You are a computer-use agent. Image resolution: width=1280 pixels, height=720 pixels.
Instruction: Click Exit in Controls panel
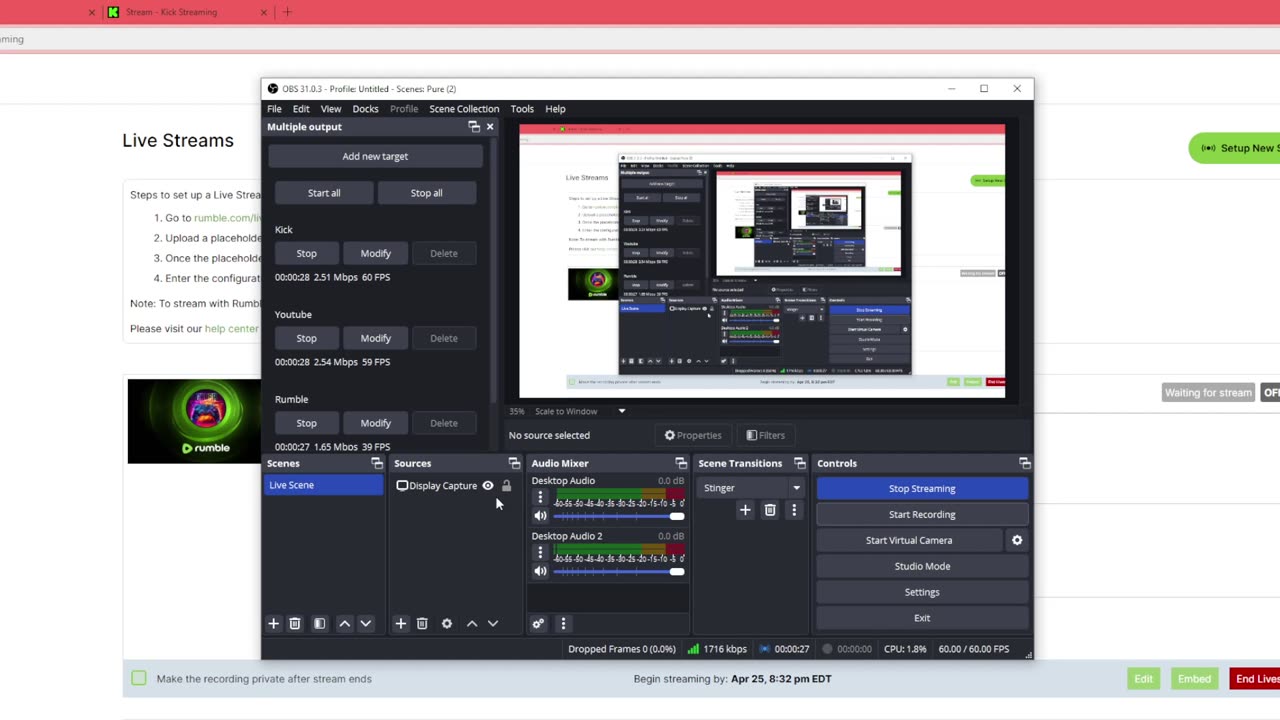[922, 618]
